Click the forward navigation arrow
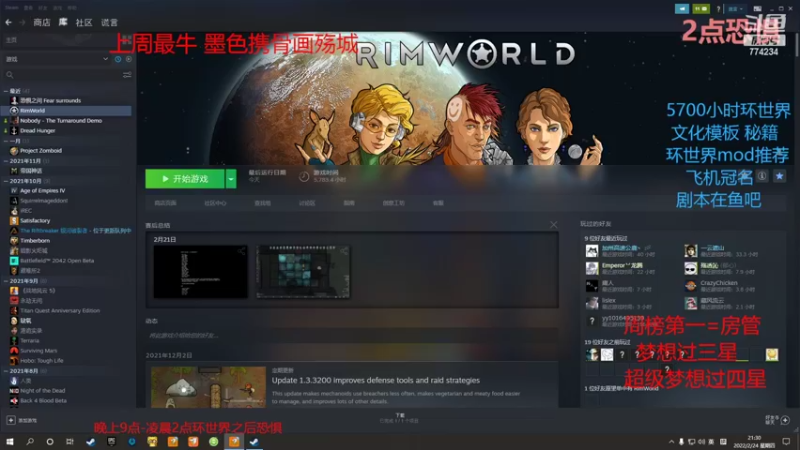 (x=22, y=22)
